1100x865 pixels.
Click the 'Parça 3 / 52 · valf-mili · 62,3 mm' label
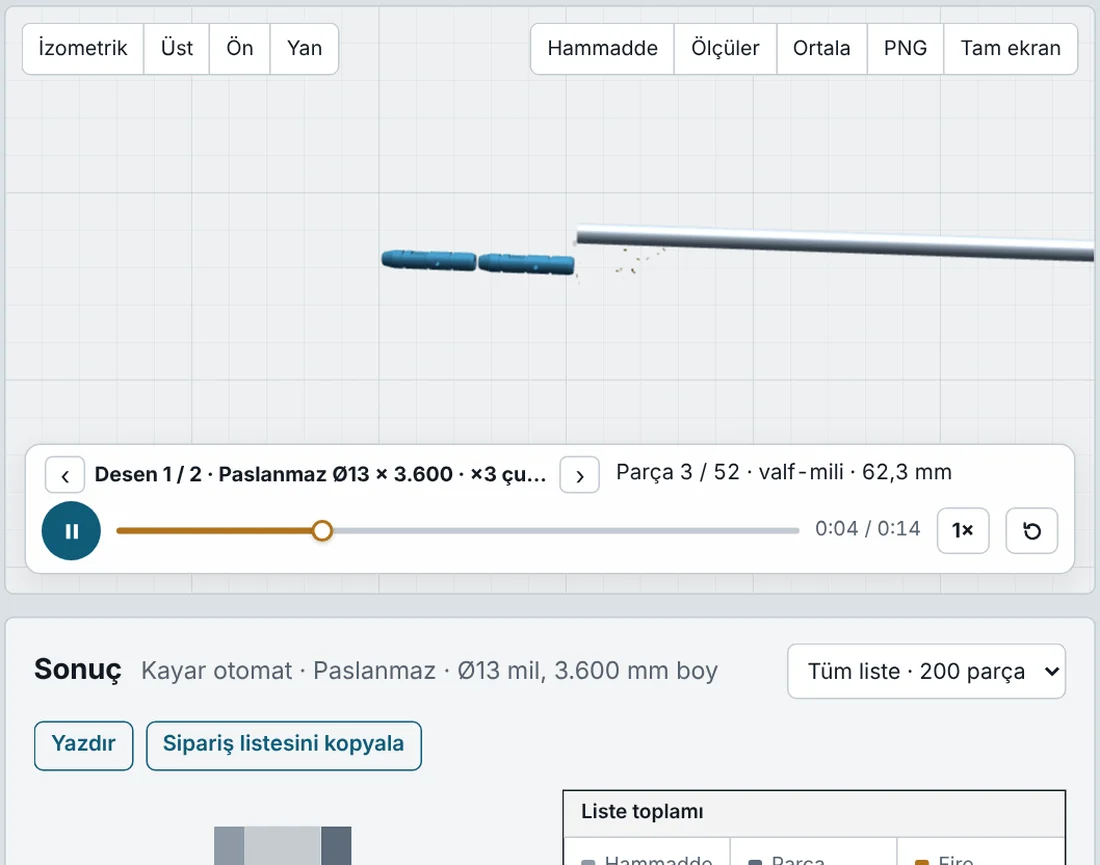tap(784, 473)
